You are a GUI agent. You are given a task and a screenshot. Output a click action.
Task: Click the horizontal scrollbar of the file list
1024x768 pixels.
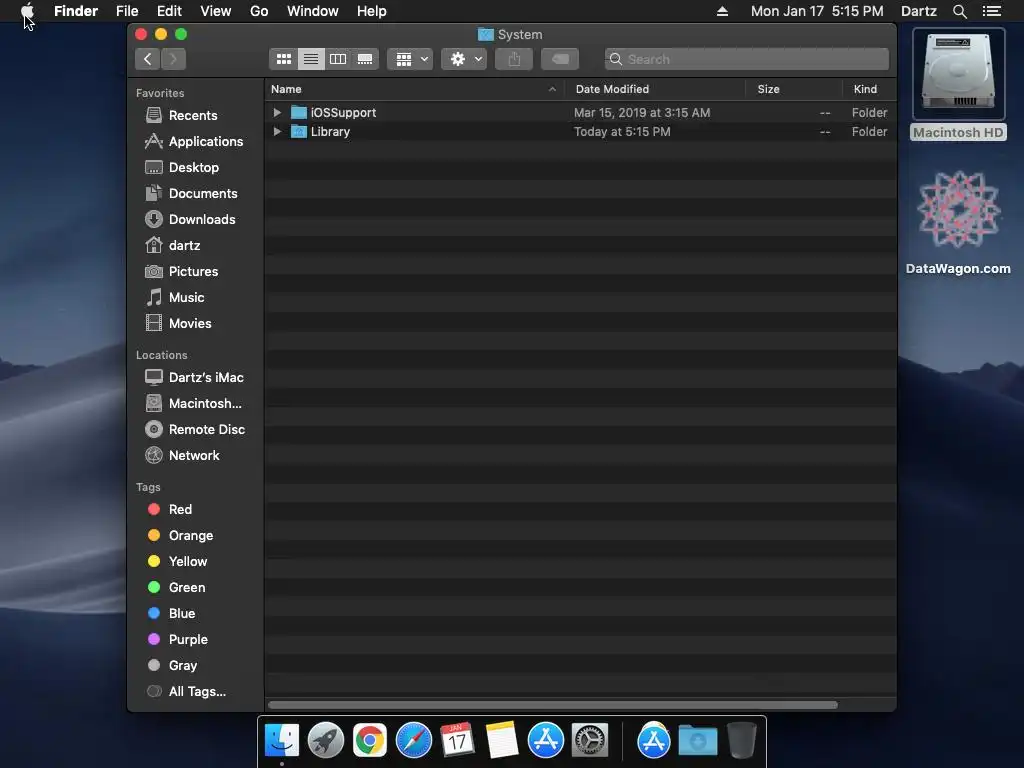[552, 705]
